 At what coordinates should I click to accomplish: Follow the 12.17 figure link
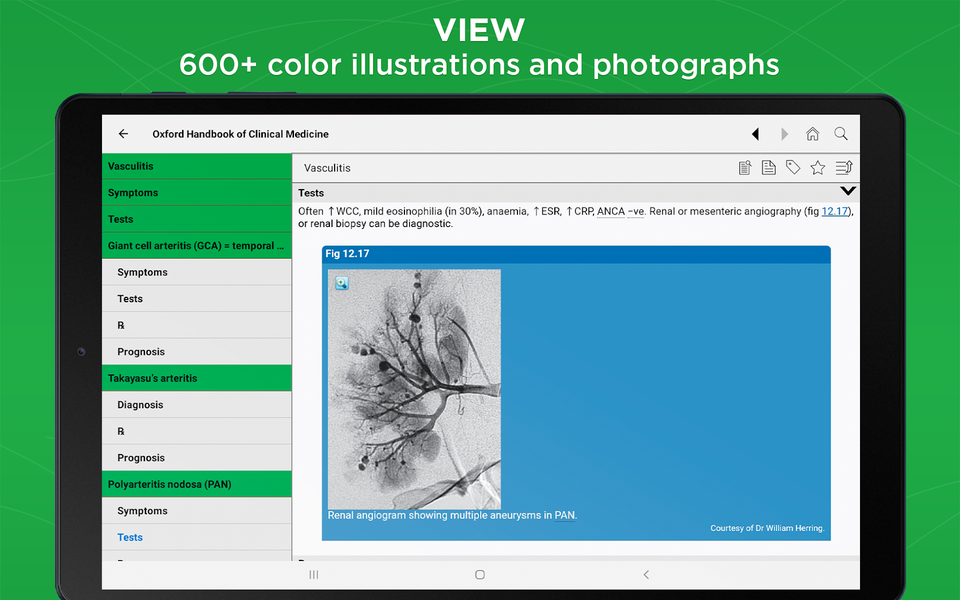coord(834,211)
